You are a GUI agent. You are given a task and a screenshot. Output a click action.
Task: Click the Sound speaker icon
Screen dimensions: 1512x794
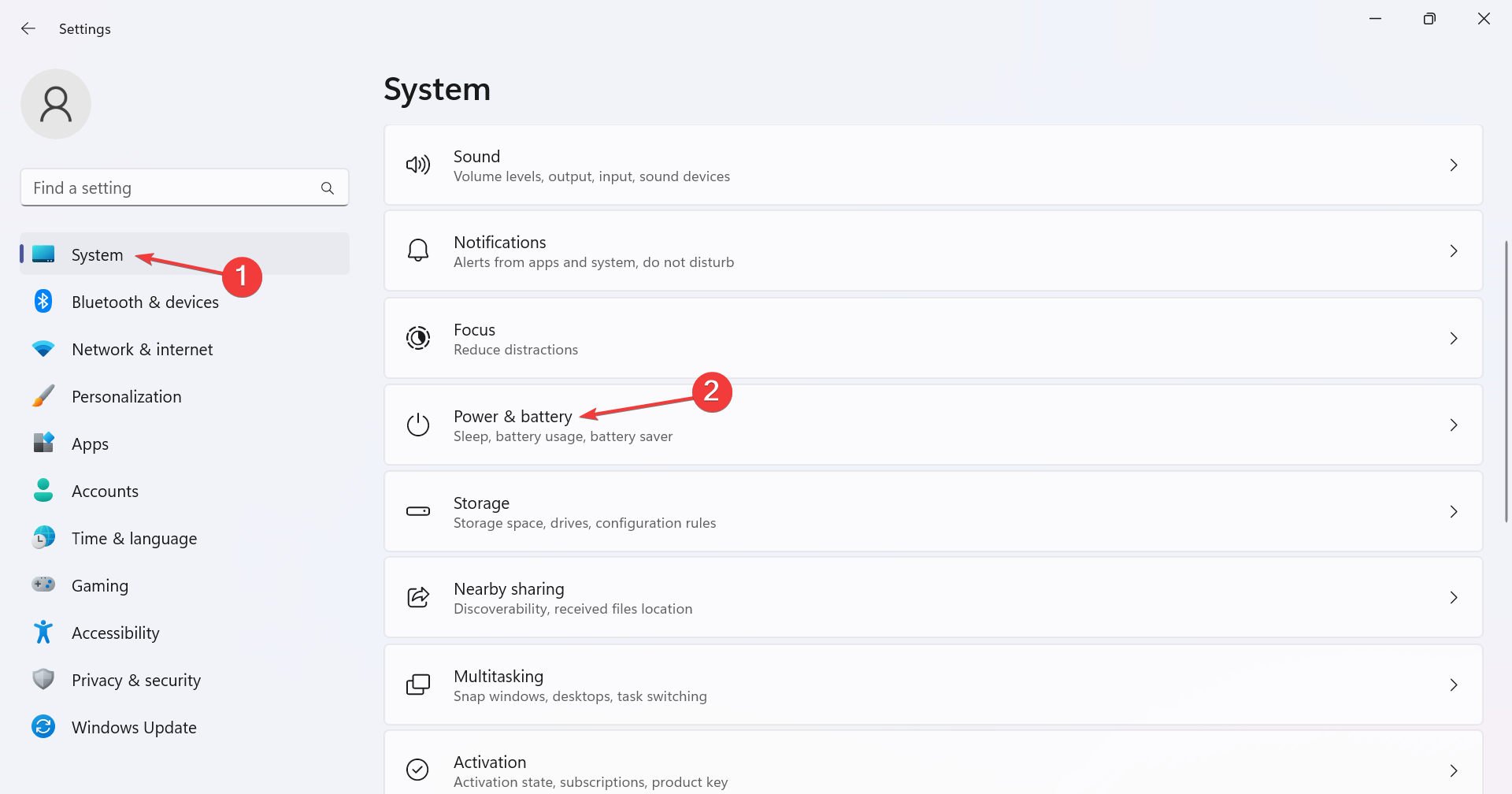418,165
